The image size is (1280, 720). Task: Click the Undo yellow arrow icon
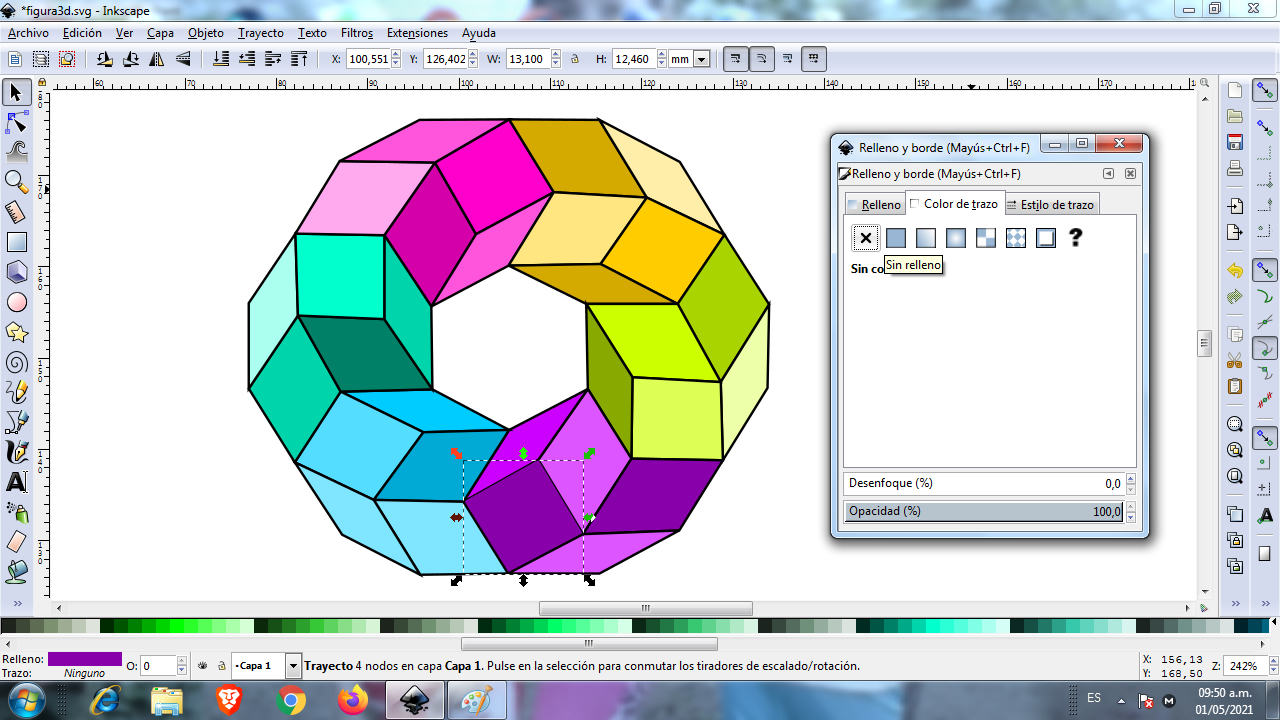click(x=1235, y=271)
